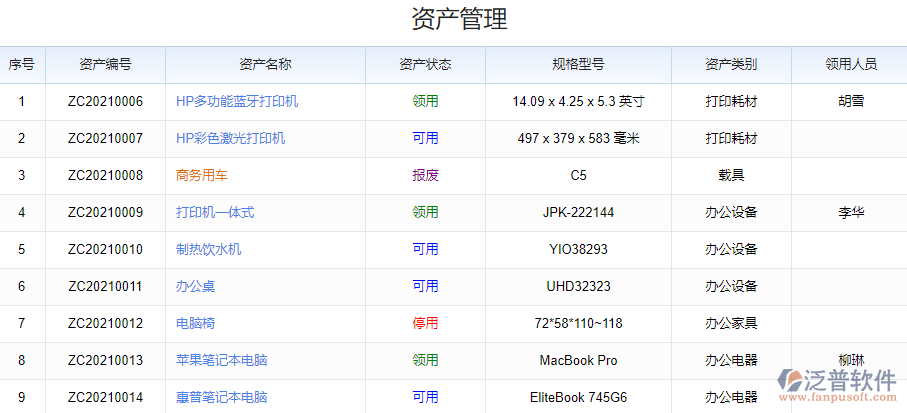Select asset number ZC20210006 cell
This screenshot has height=413, width=907.
[x=105, y=101]
